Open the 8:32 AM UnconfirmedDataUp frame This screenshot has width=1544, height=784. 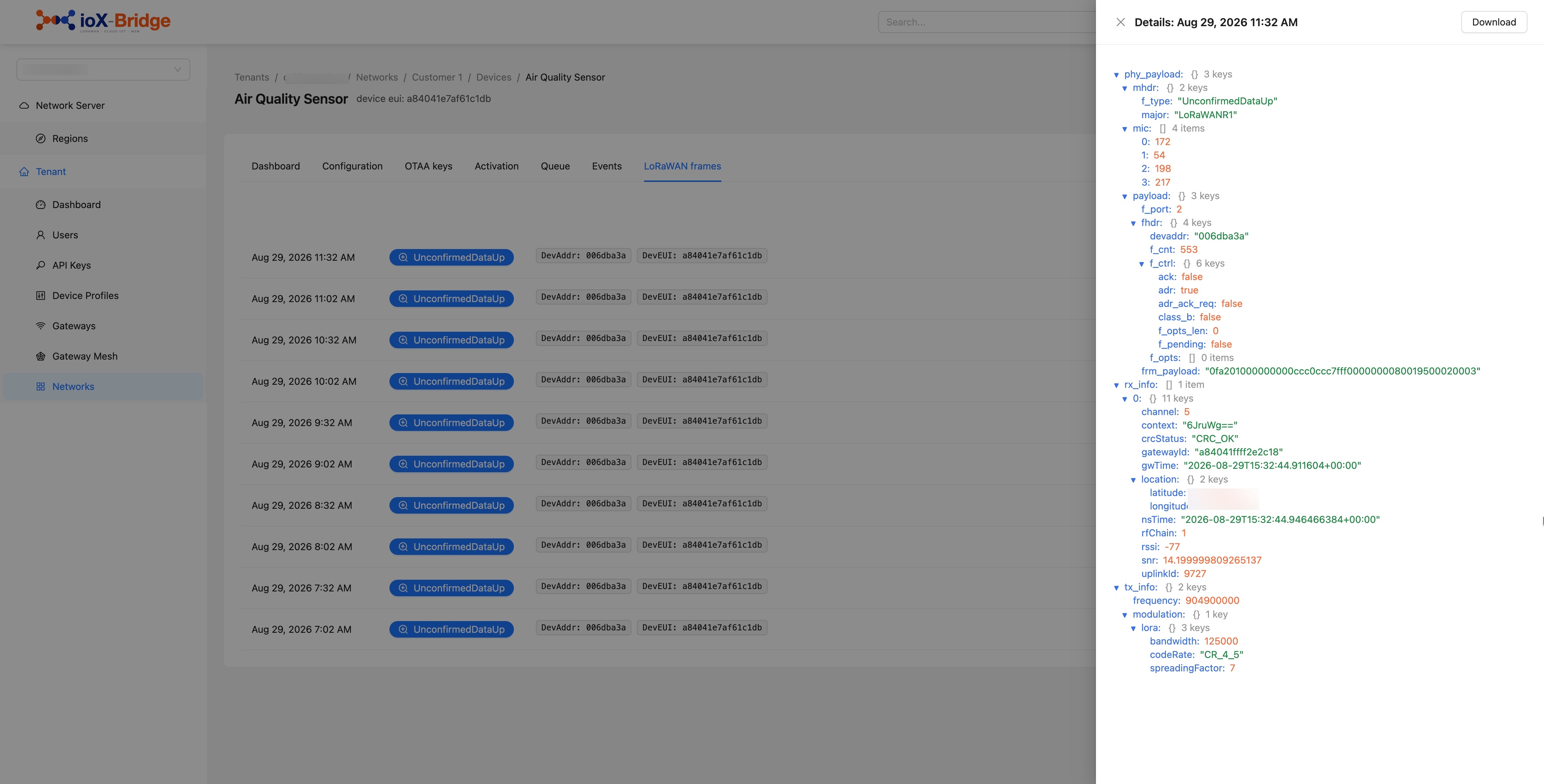click(451, 505)
